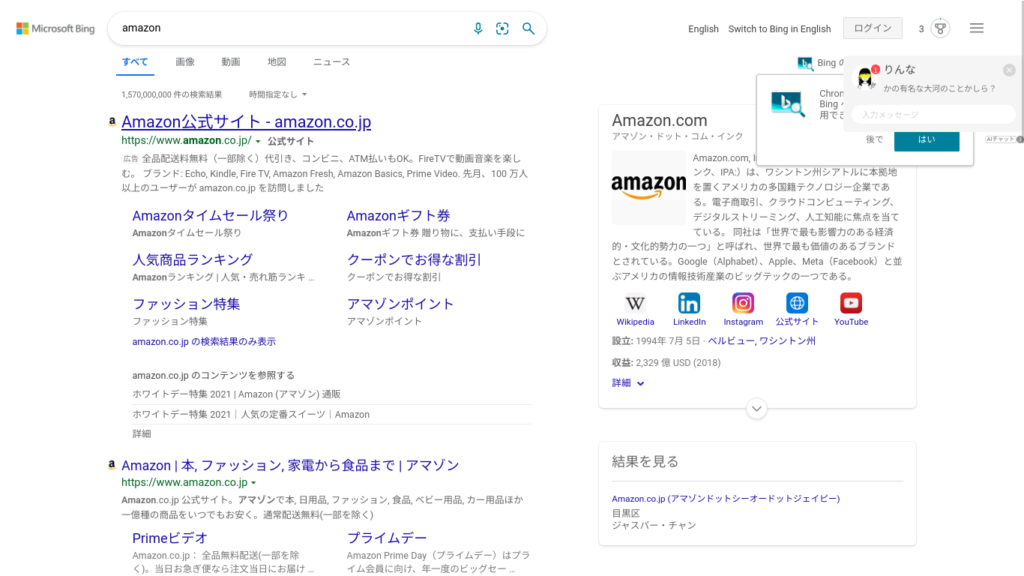Image resolution: width=1024 pixels, height=576 pixels.
Task: Open the hamburger menu icon
Action: point(976,28)
